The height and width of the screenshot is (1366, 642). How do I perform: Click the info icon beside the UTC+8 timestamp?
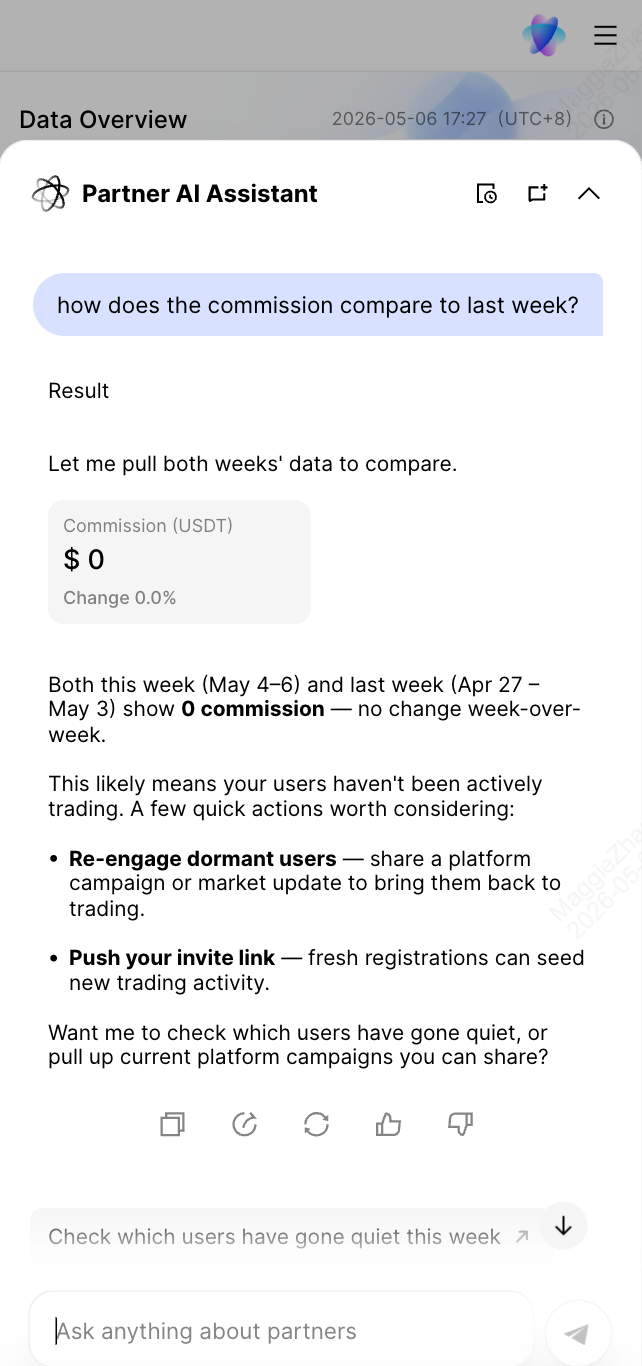pos(604,119)
